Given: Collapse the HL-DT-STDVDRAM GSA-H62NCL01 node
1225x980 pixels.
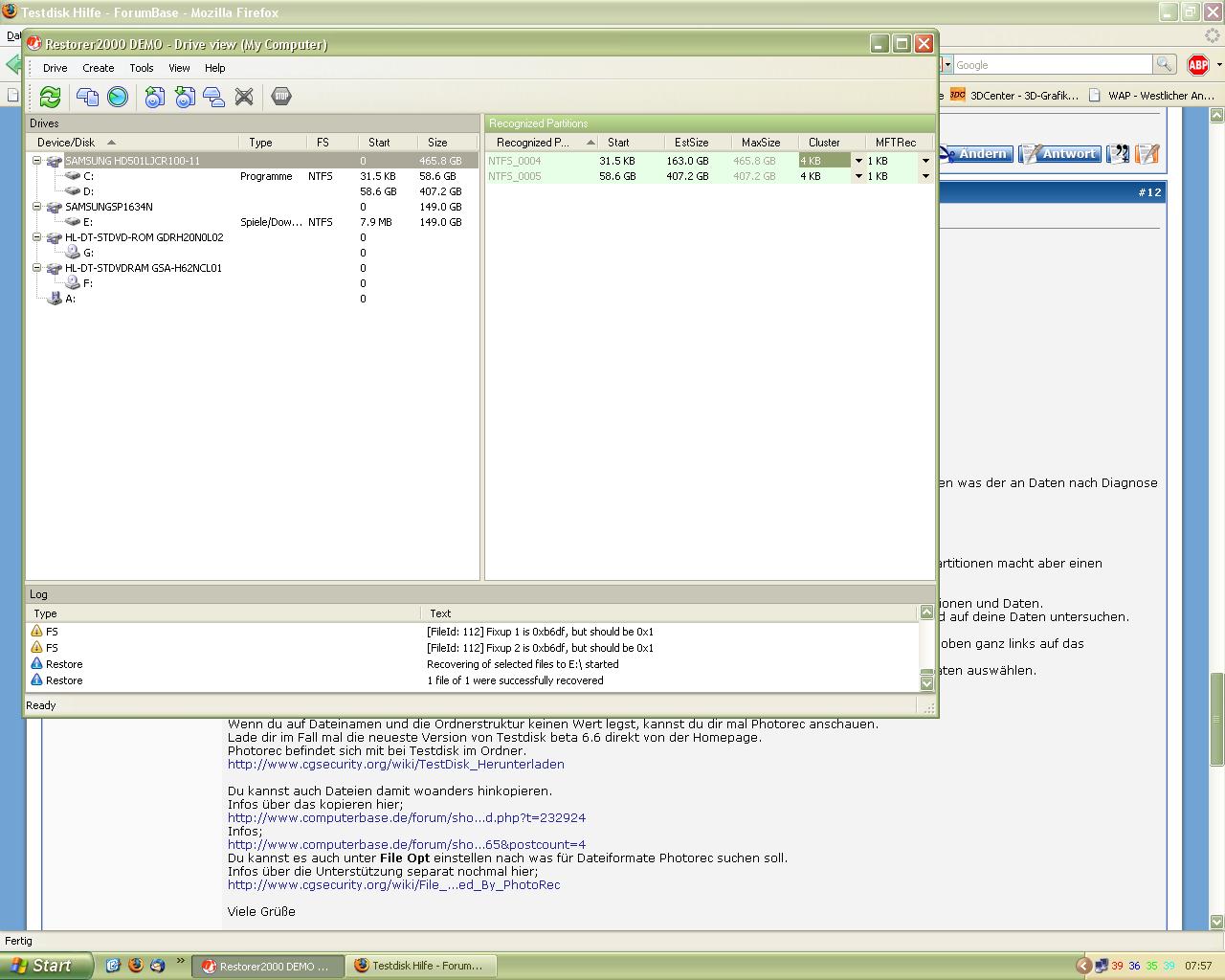Looking at the screenshot, I should [x=37, y=268].
